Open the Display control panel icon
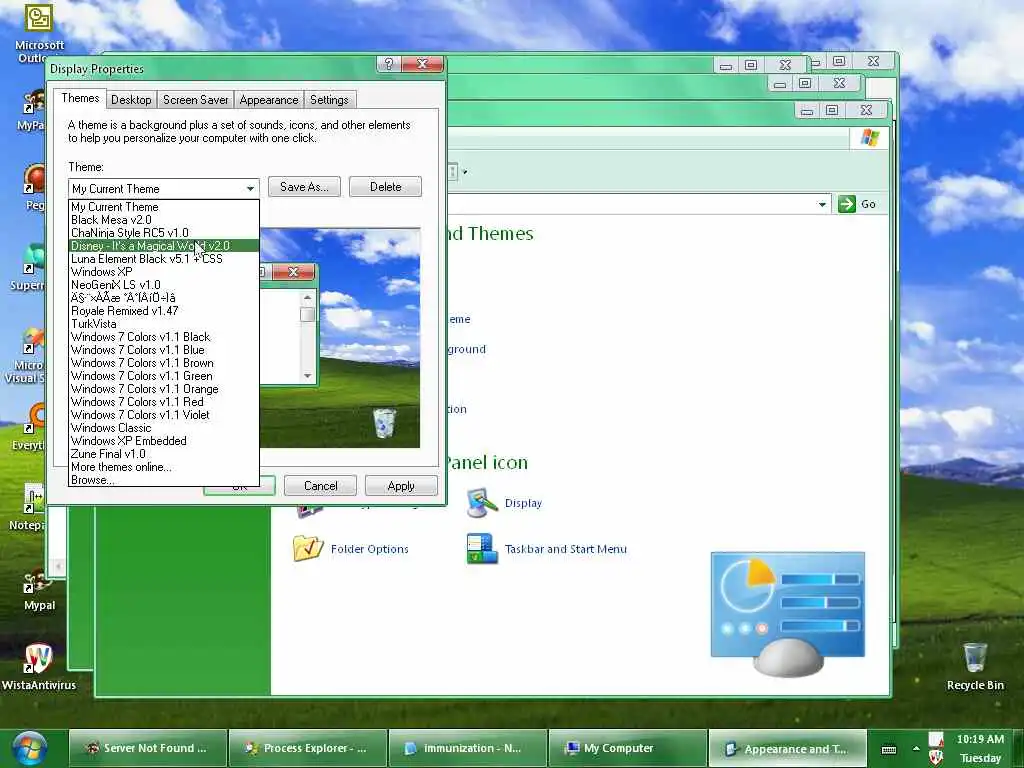 click(505, 503)
